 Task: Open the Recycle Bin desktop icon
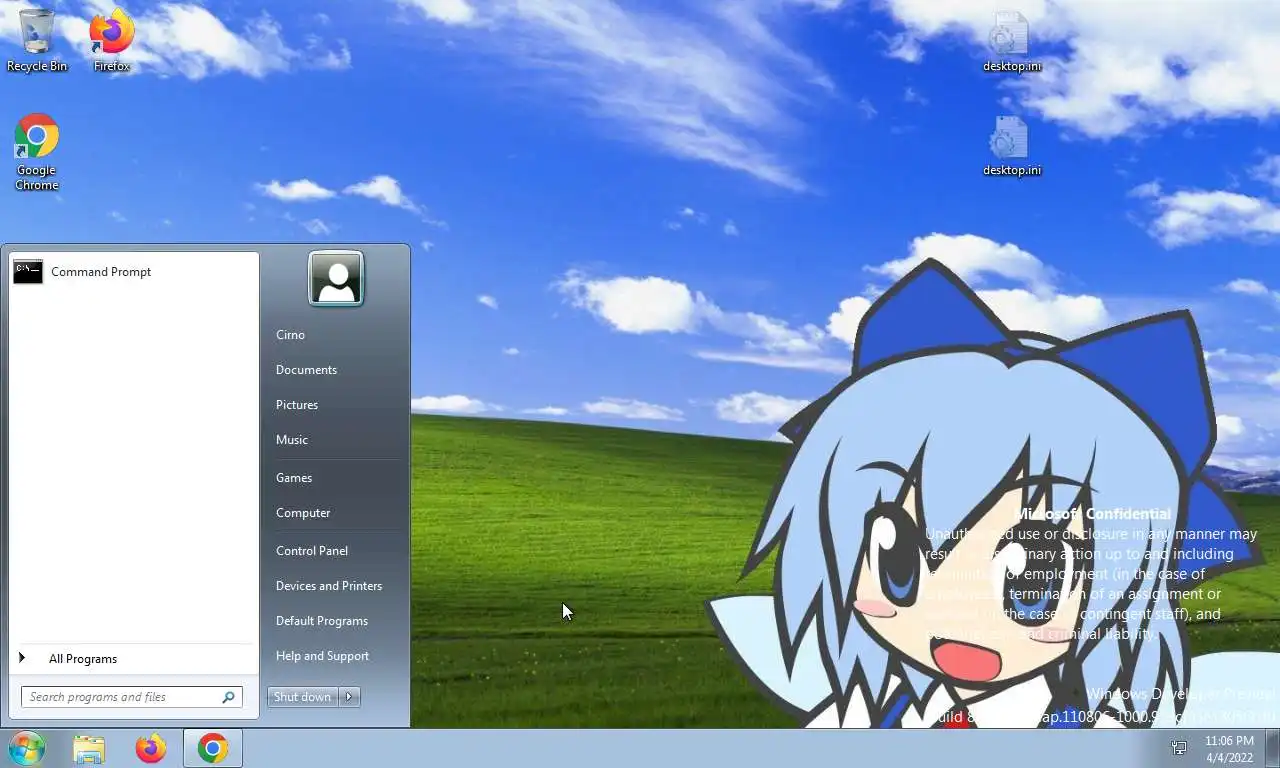point(37,40)
